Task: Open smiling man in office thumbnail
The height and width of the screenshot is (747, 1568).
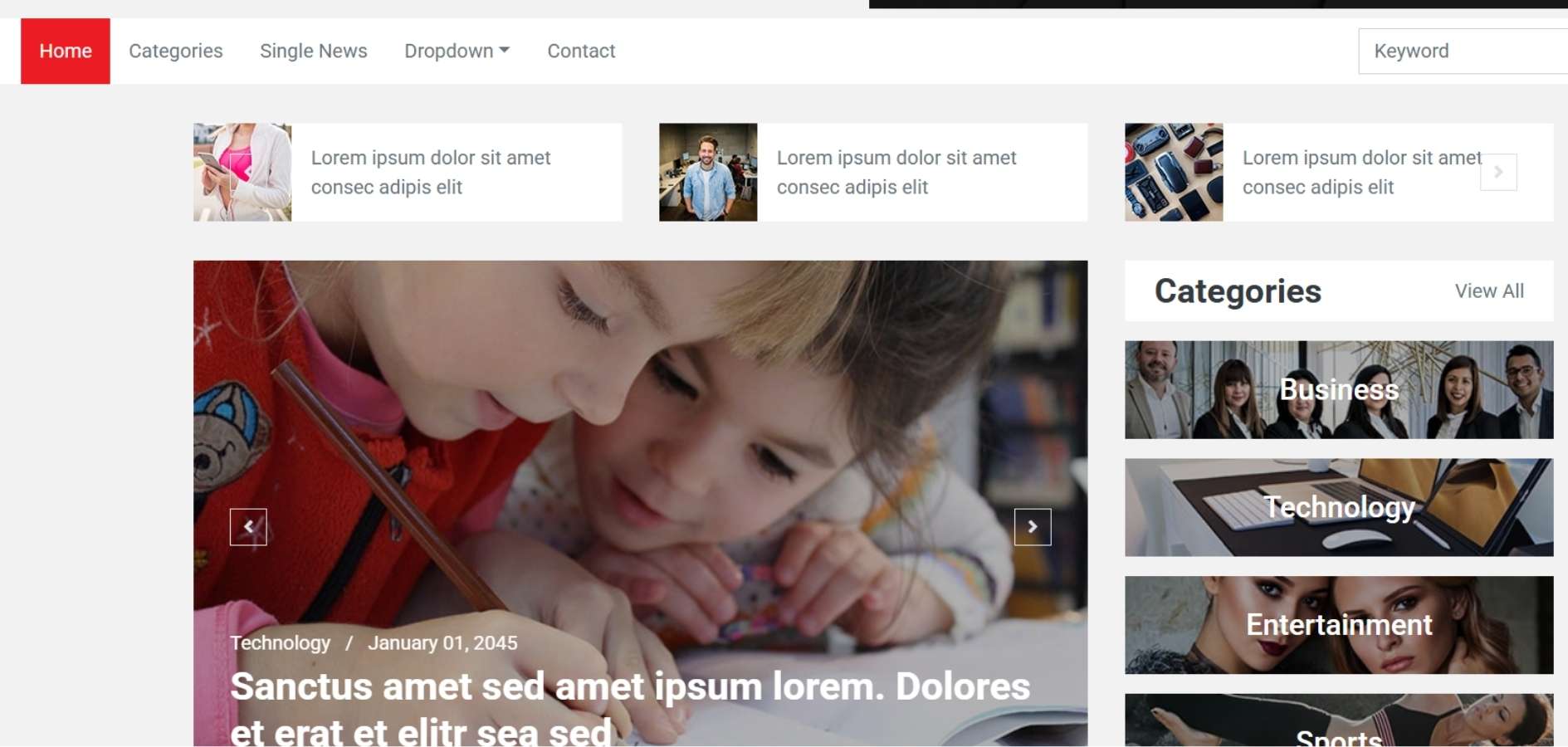Action: point(708,172)
